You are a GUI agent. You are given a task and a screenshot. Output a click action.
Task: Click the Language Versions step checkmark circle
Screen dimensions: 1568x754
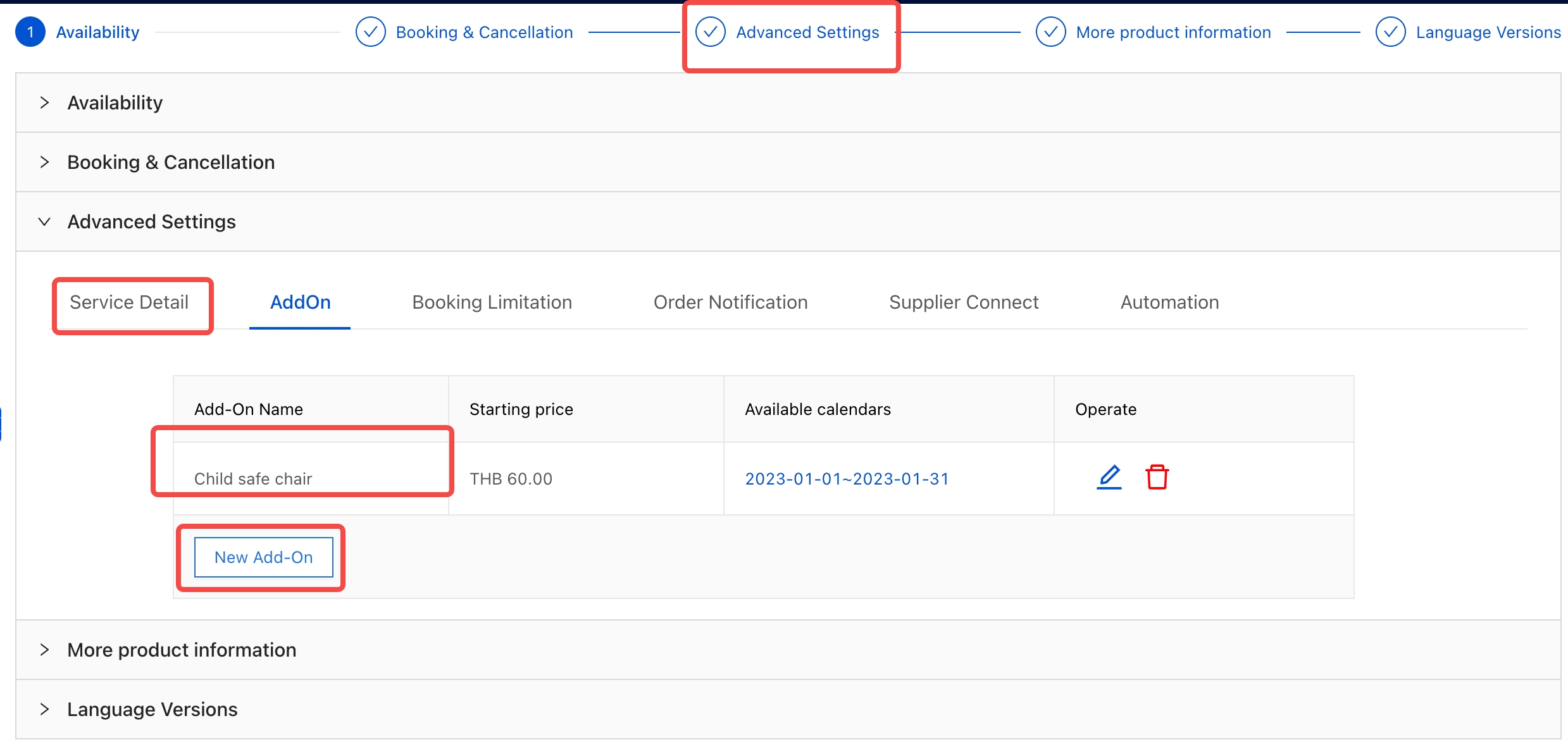(1390, 32)
